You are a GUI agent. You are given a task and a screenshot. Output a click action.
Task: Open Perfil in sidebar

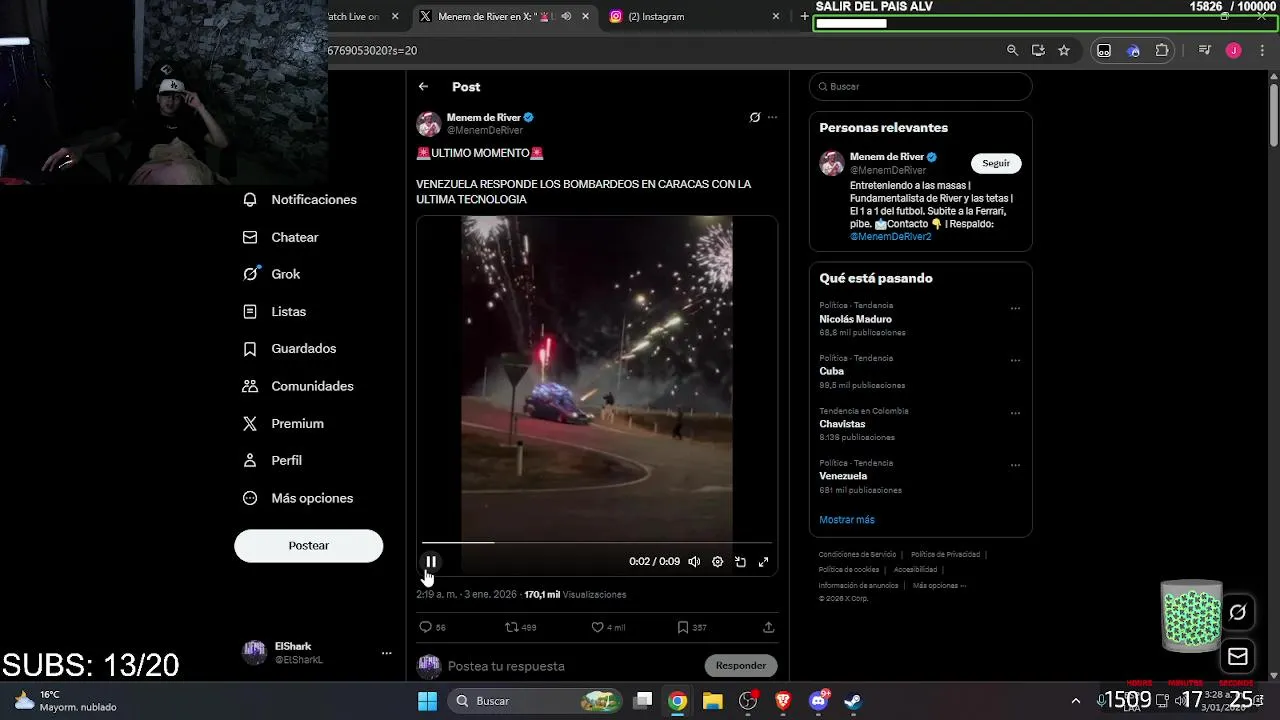point(273,461)
